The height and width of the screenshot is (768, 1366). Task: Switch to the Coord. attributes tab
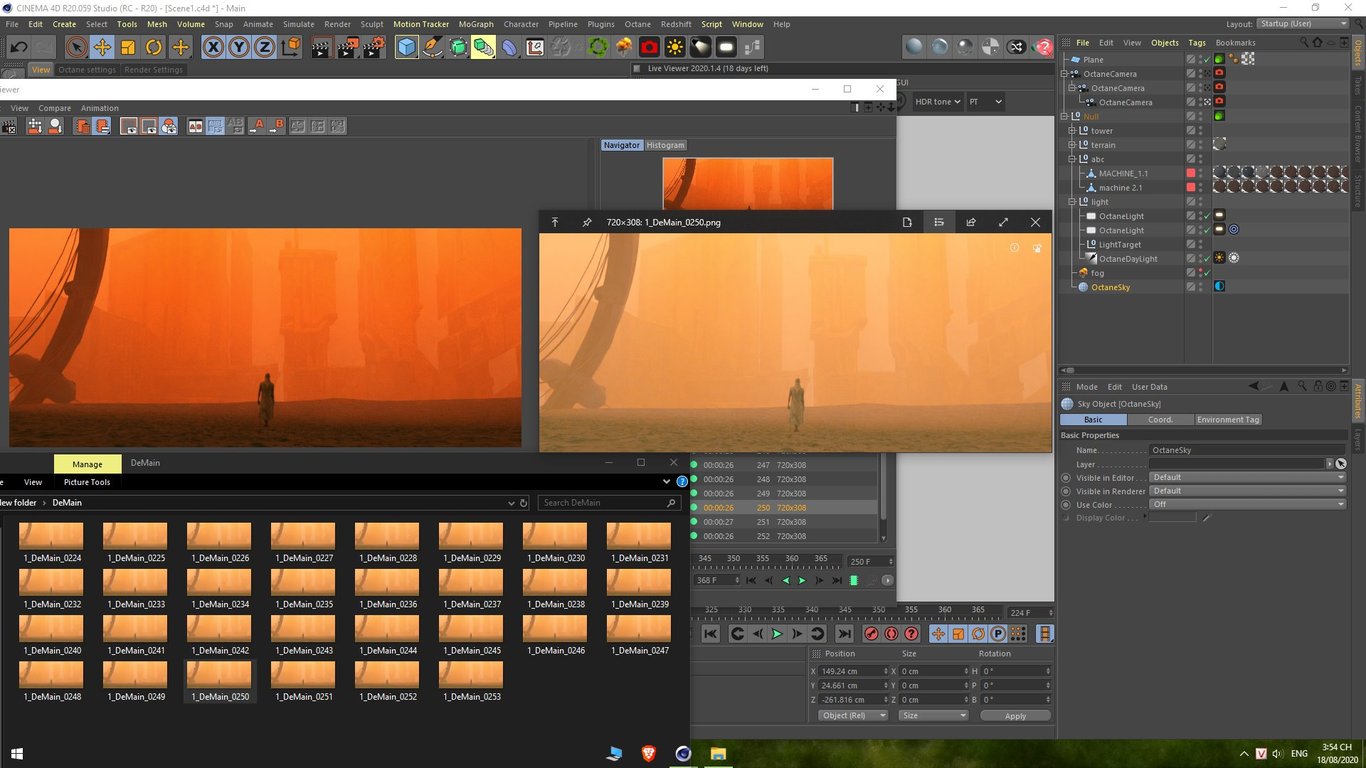[x=1159, y=419]
